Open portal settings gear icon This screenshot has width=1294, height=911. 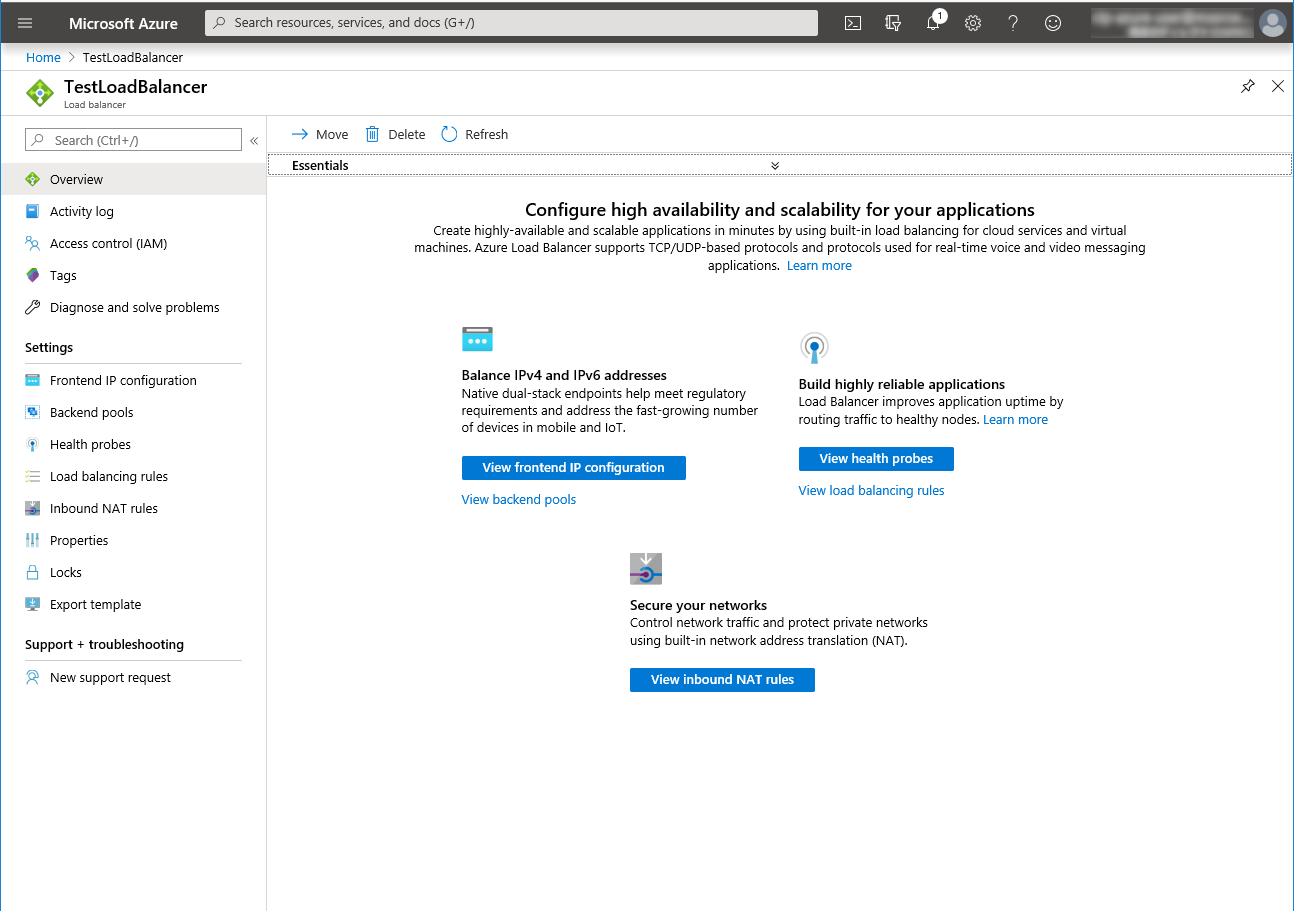[973, 23]
